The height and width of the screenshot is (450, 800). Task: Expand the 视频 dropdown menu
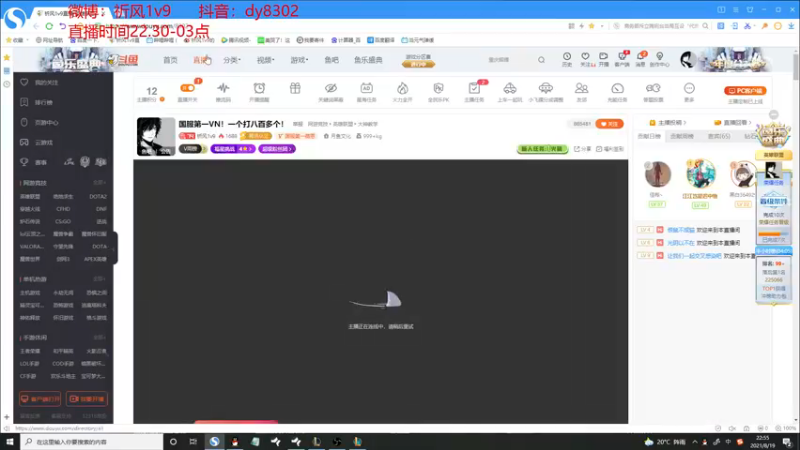point(265,60)
